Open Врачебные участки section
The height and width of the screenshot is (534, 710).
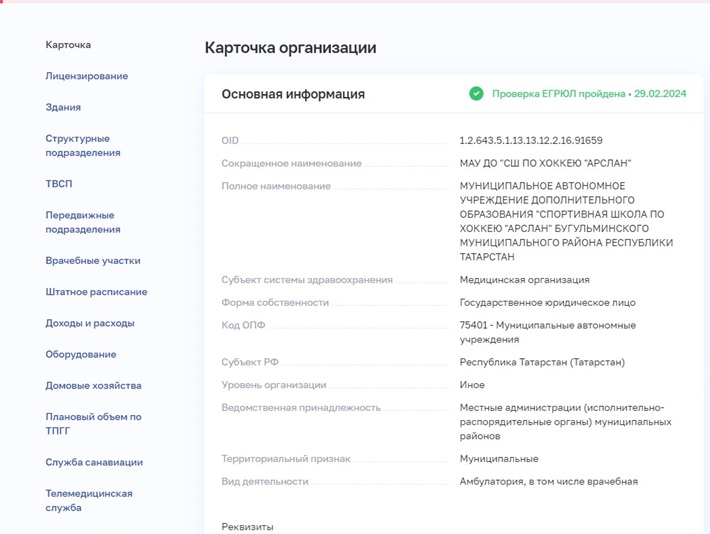pos(92,261)
